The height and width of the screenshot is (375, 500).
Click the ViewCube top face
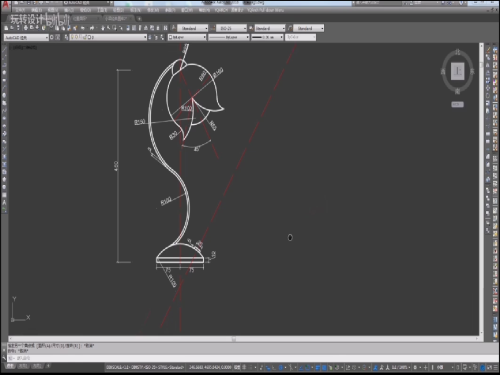(458, 71)
